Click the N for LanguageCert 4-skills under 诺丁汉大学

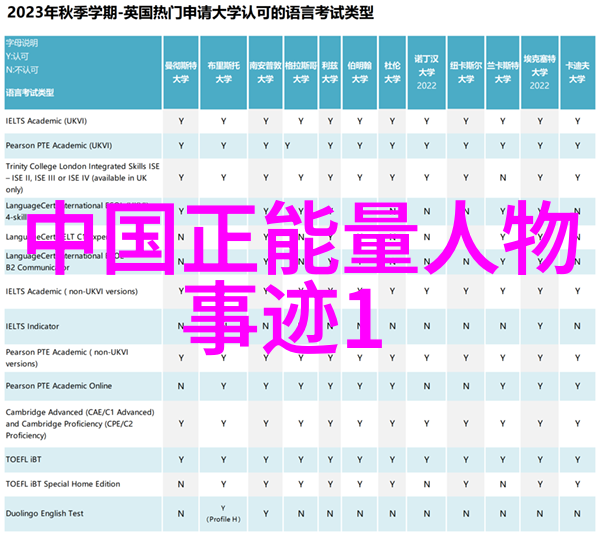[426, 211]
